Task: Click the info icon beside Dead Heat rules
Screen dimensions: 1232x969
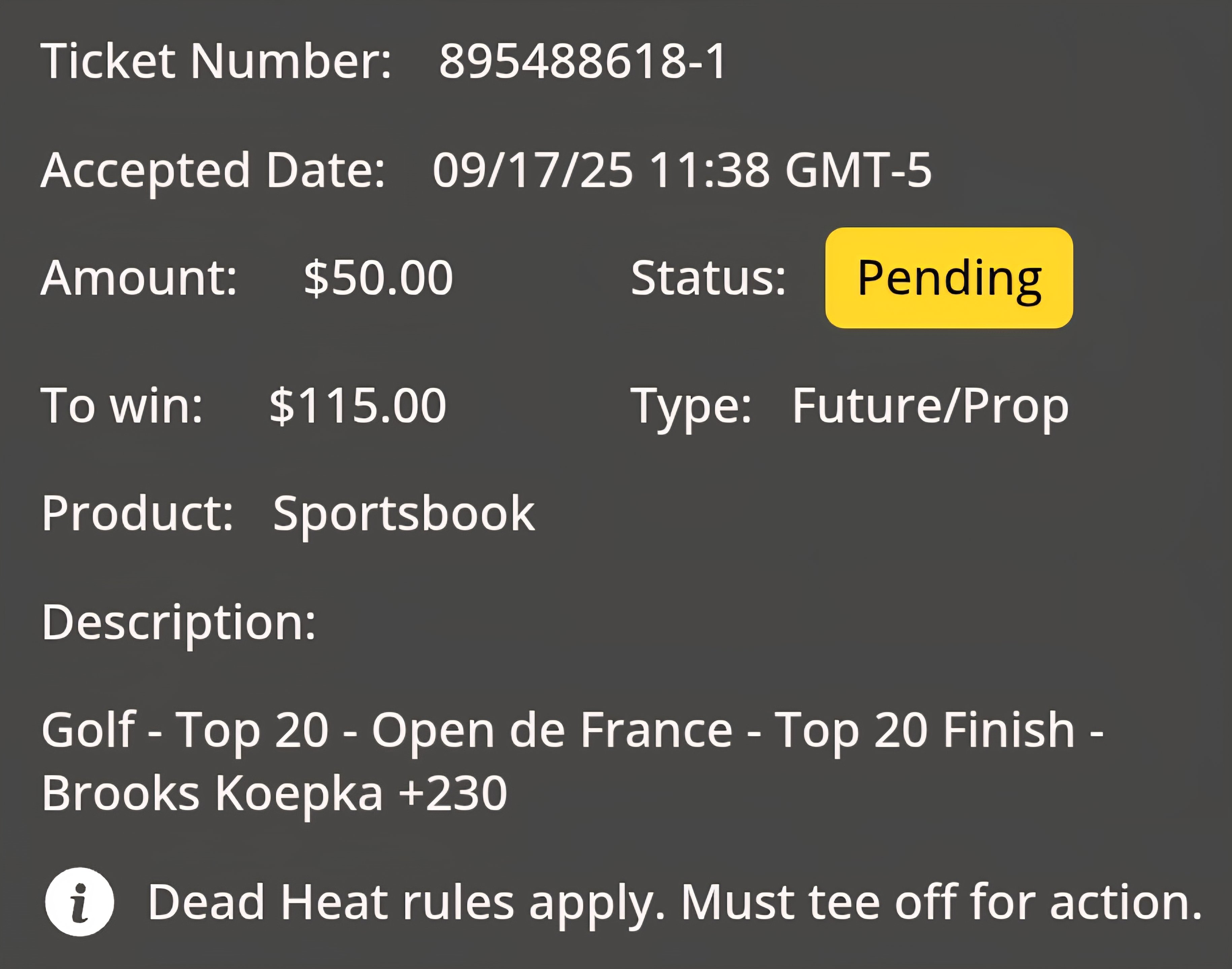Action: [79, 901]
